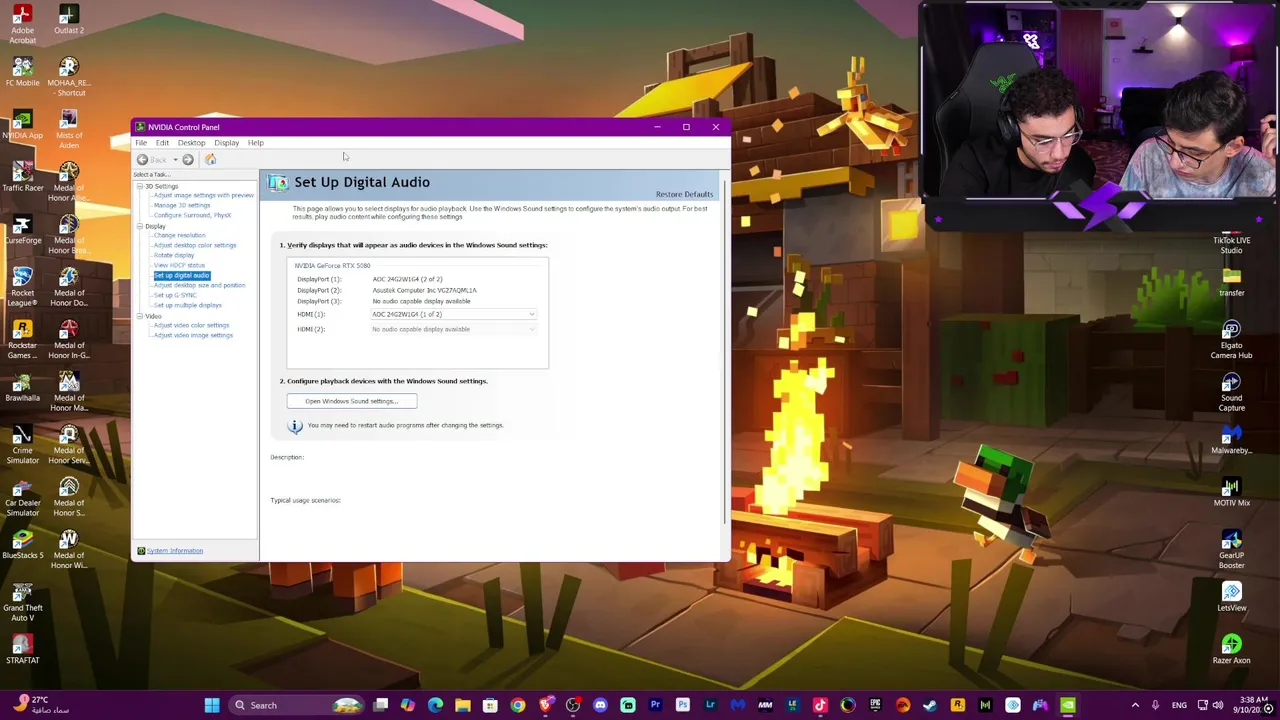Open the Display menu
1280x720 pixels.
226,143
